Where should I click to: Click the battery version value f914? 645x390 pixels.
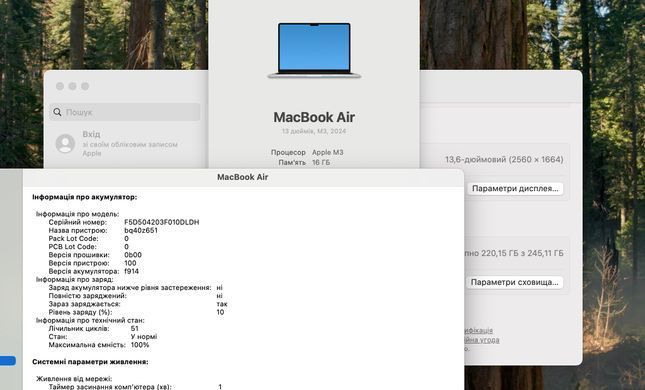point(131,272)
